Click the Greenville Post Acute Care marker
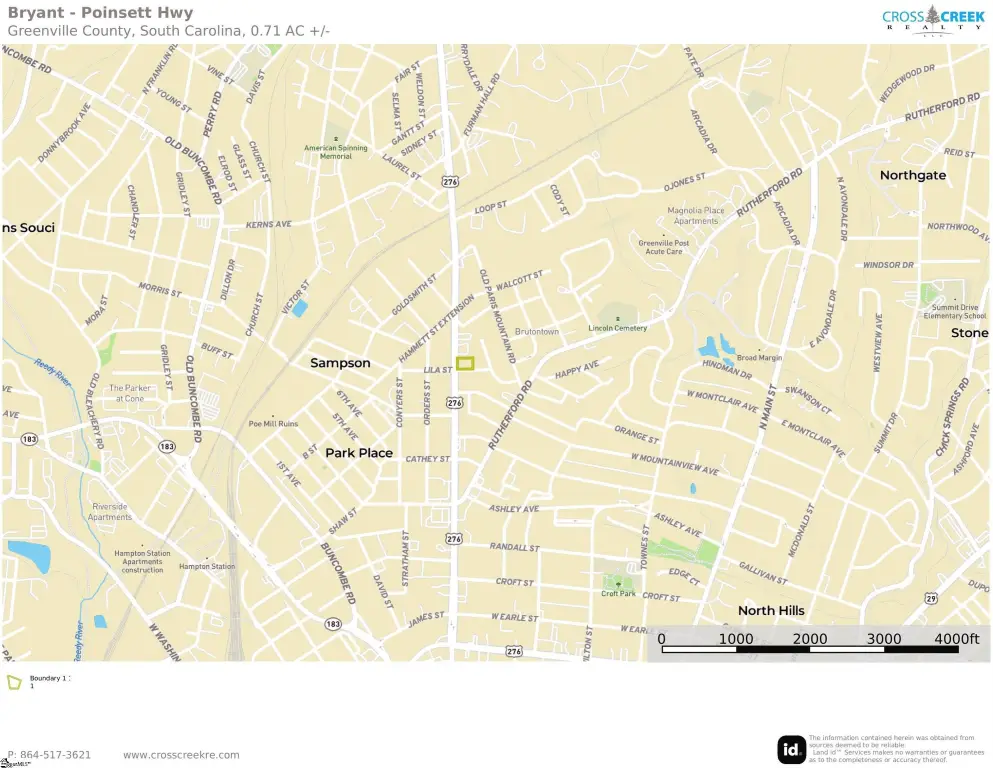 click(x=664, y=234)
